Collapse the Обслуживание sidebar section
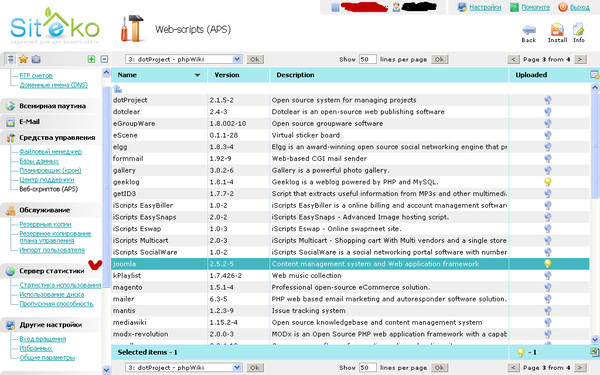 pyautogui.click(x=44, y=210)
